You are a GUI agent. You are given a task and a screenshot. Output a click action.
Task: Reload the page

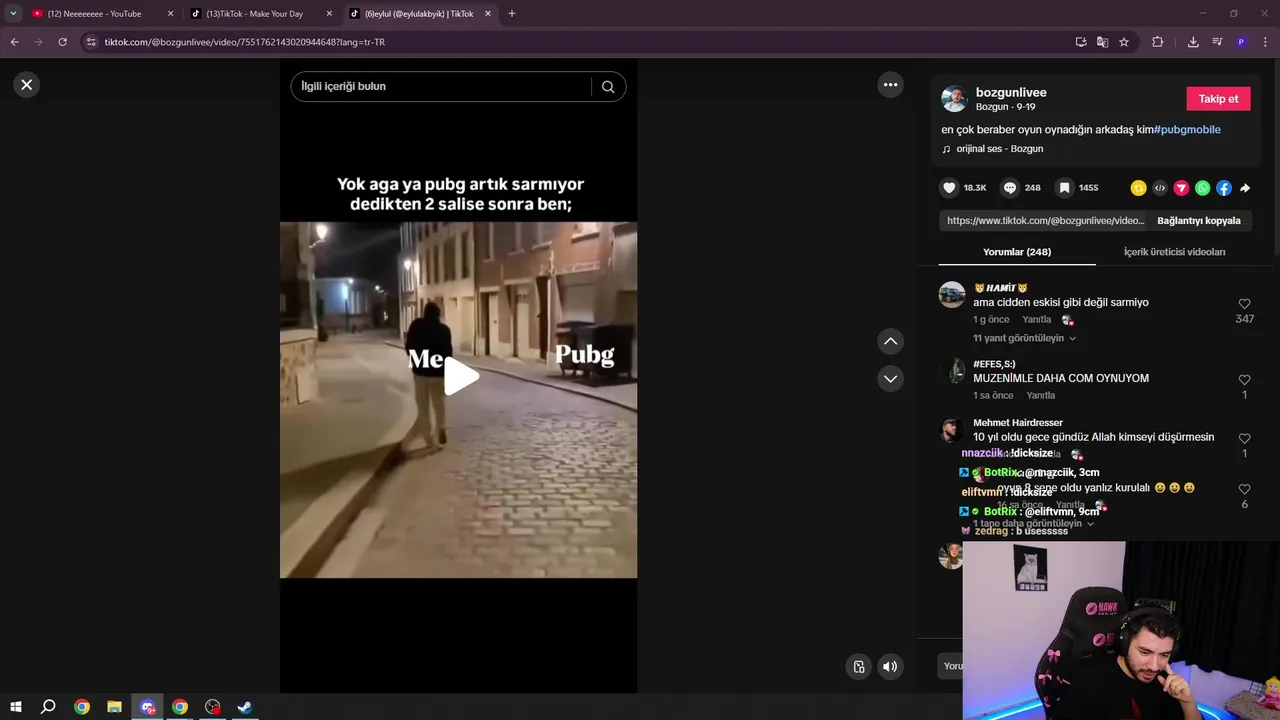[x=62, y=42]
